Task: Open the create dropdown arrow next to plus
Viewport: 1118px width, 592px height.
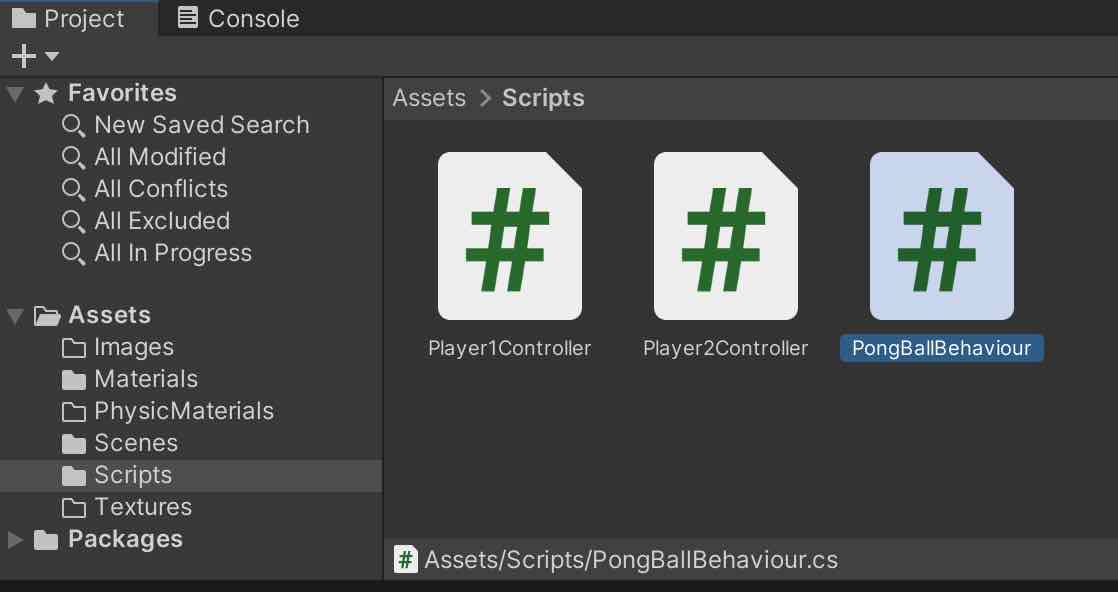Action: tap(52, 56)
